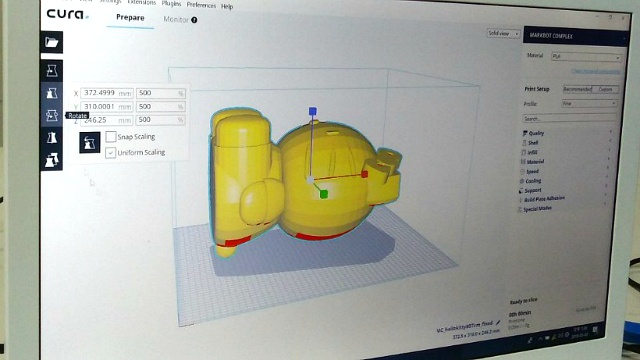
Task: Select the Scale tool in the toolbar
Action: [52, 93]
